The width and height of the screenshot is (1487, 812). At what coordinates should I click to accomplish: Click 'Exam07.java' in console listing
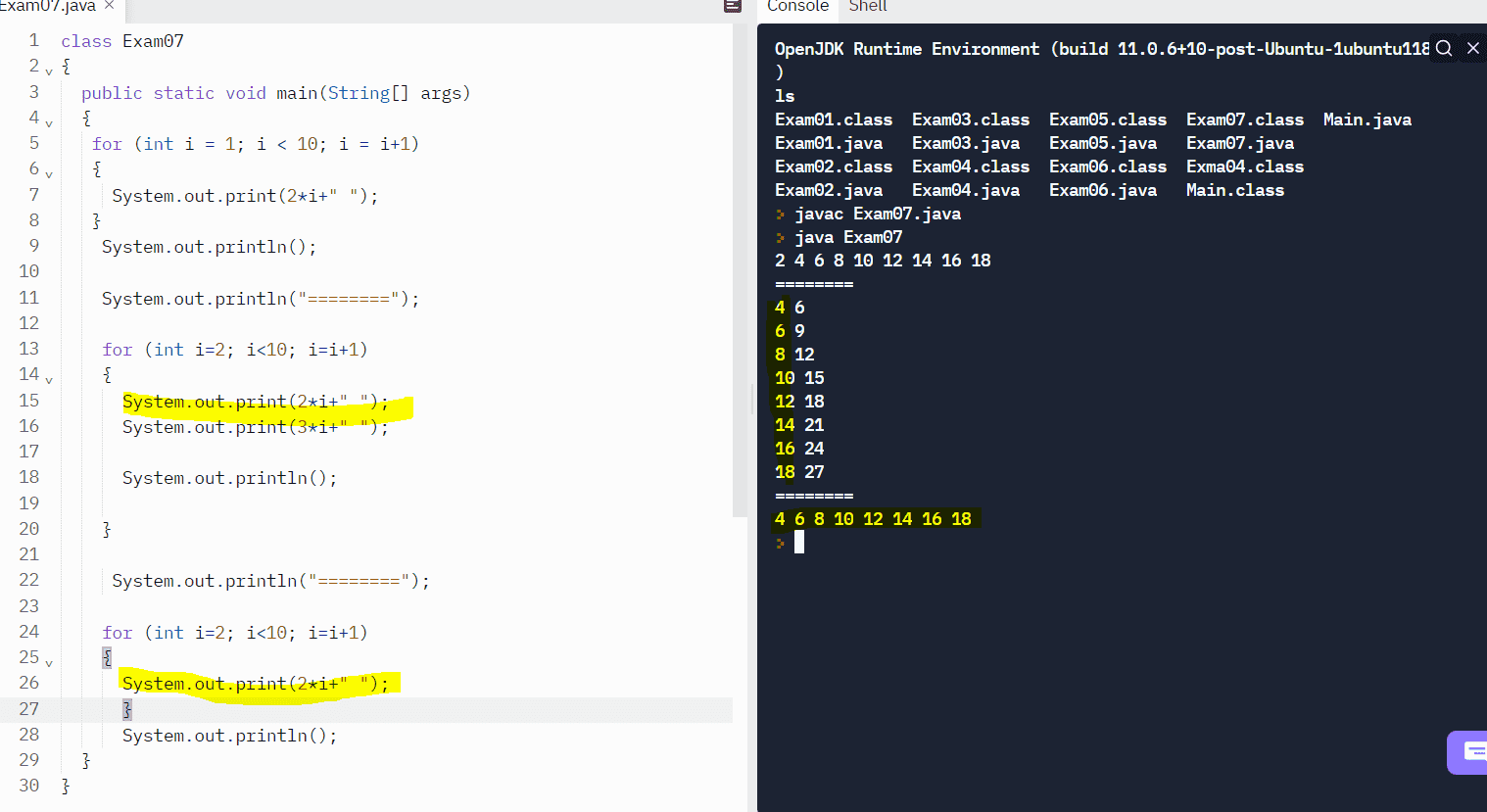click(1240, 143)
